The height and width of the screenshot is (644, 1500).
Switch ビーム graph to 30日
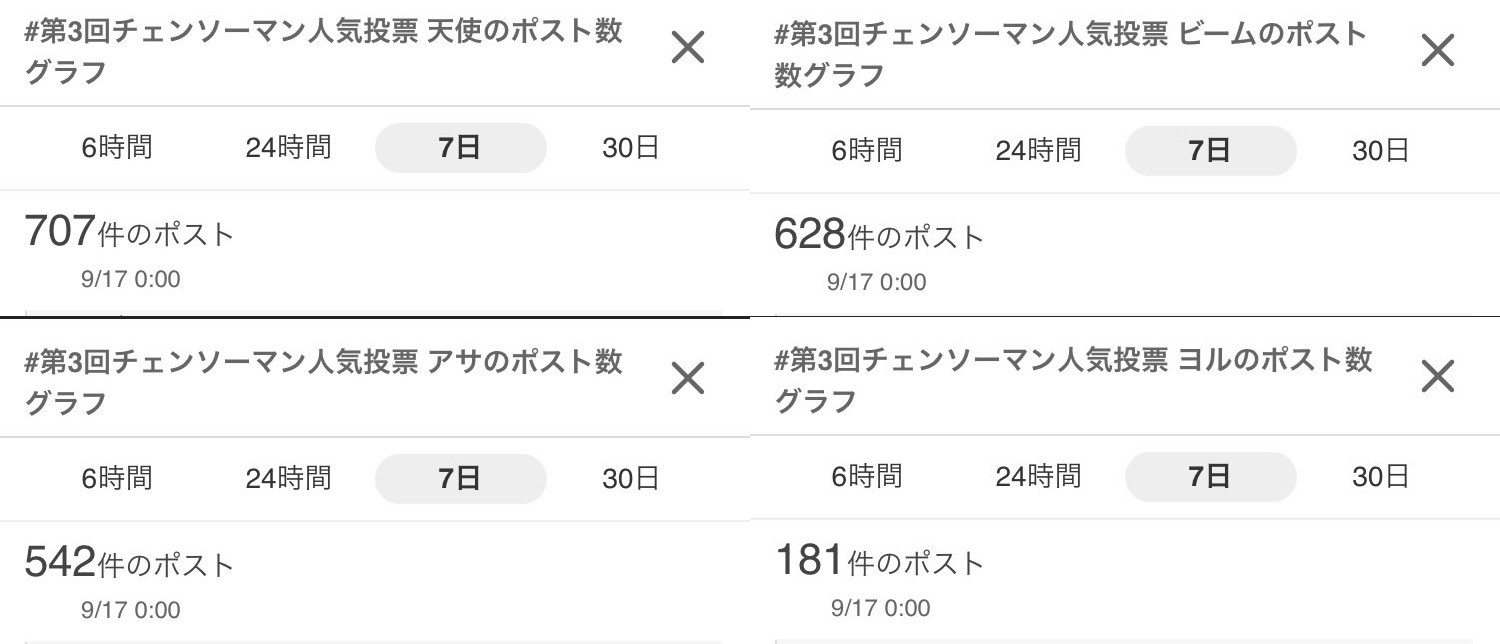(x=1381, y=151)
